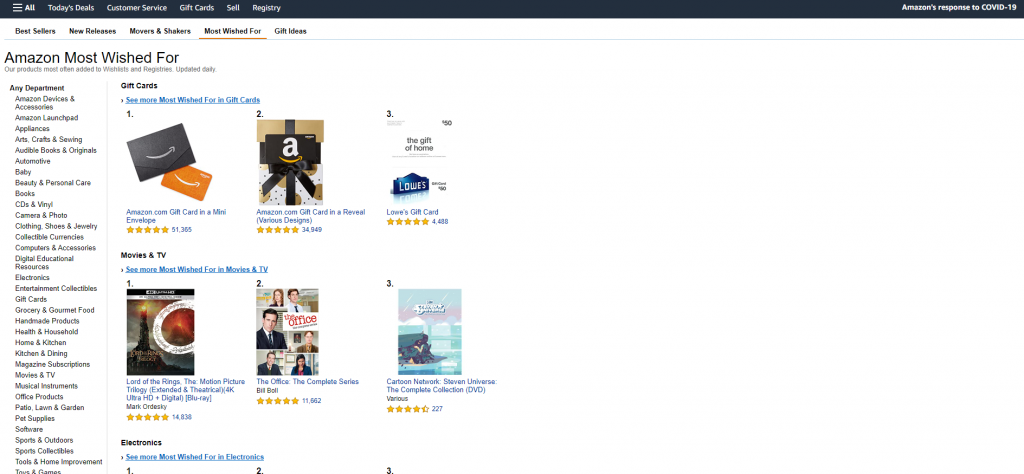The height and width of the screenshot is (474, 1024).
Task: Open the gift card in a Reveal image
Action: click(x=290, y=163)
